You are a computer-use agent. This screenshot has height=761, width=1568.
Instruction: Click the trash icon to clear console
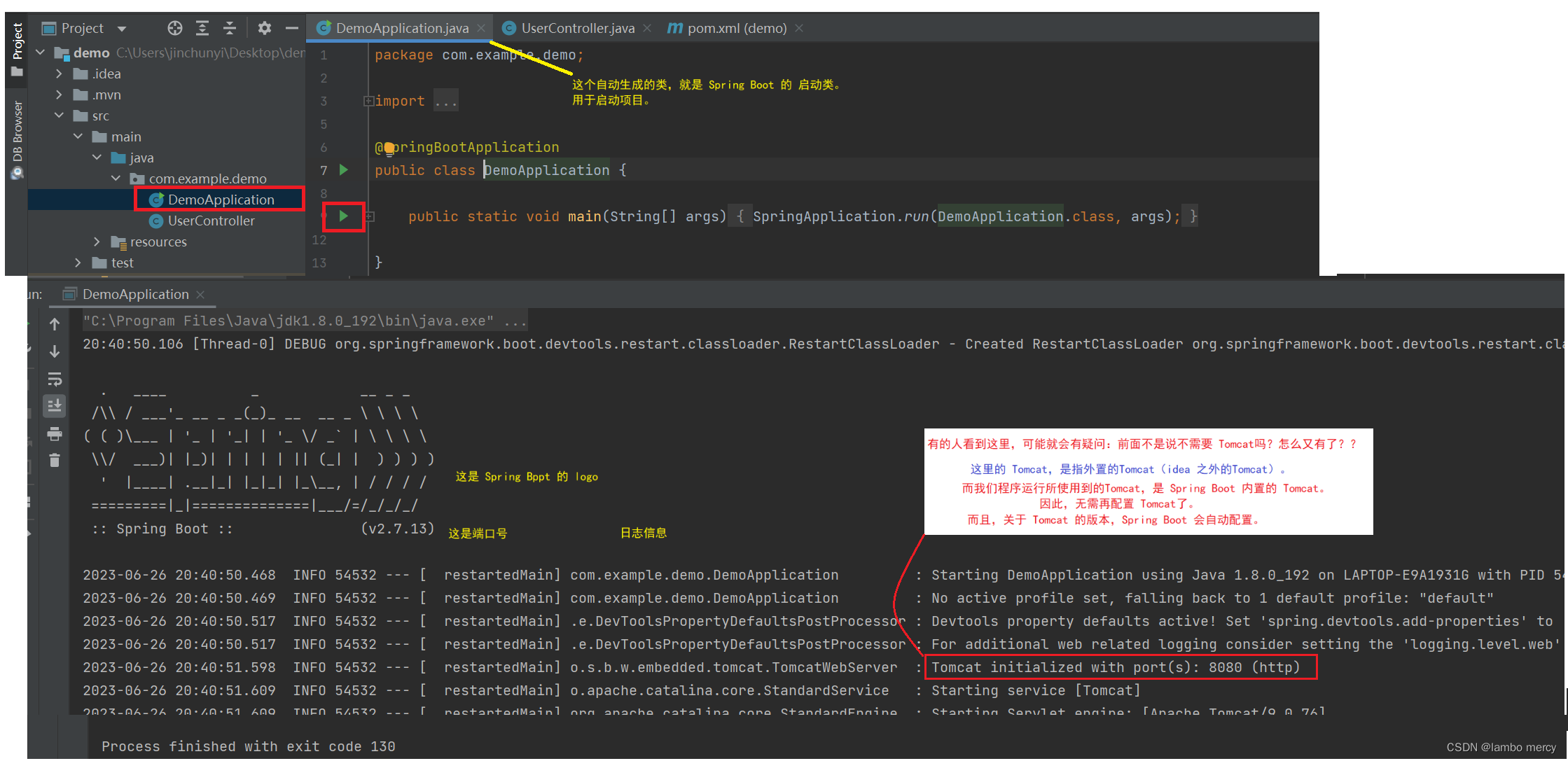pos(55,460)
